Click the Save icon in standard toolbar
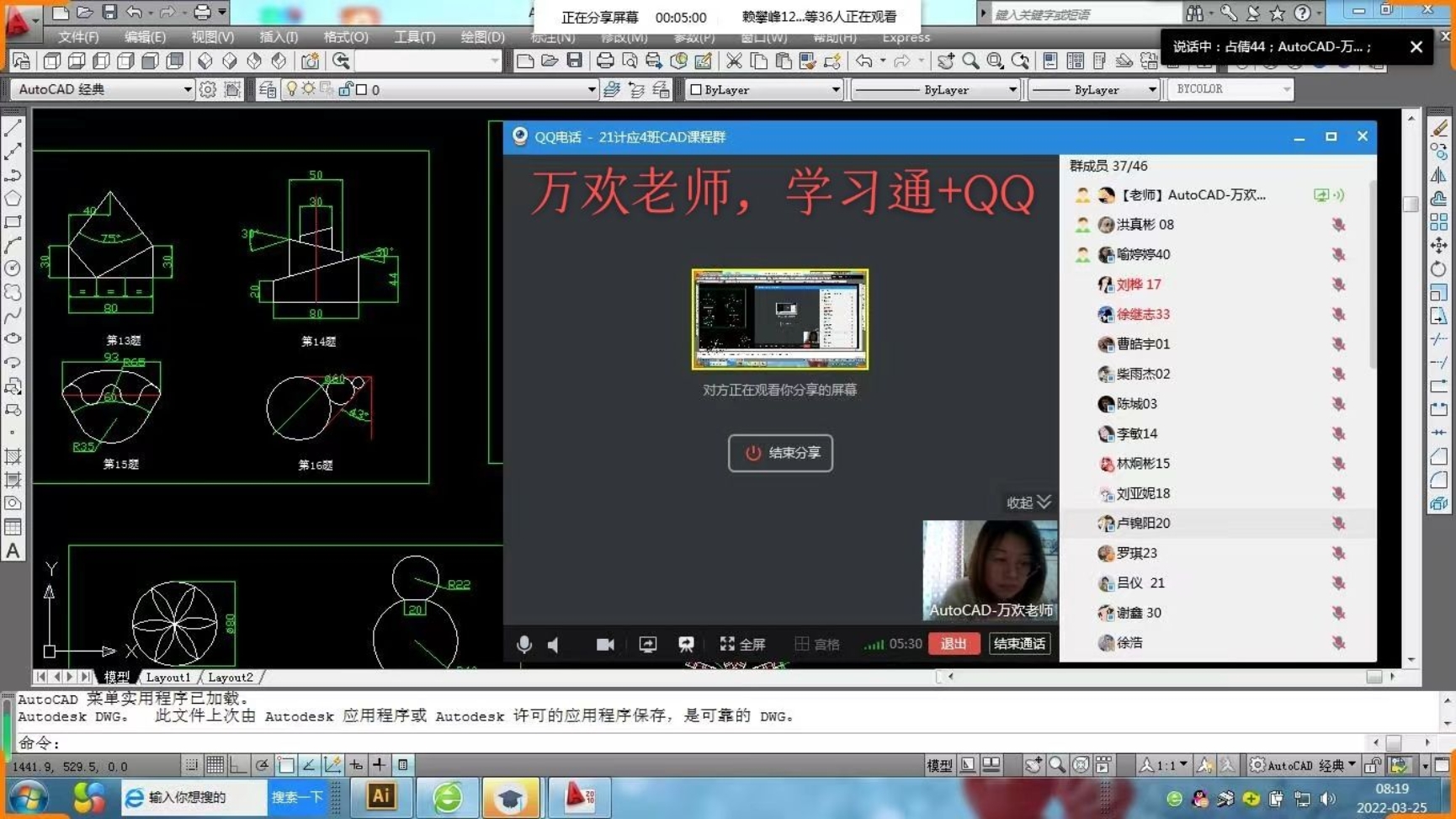 pyautogui.click(x=574, y=61)
